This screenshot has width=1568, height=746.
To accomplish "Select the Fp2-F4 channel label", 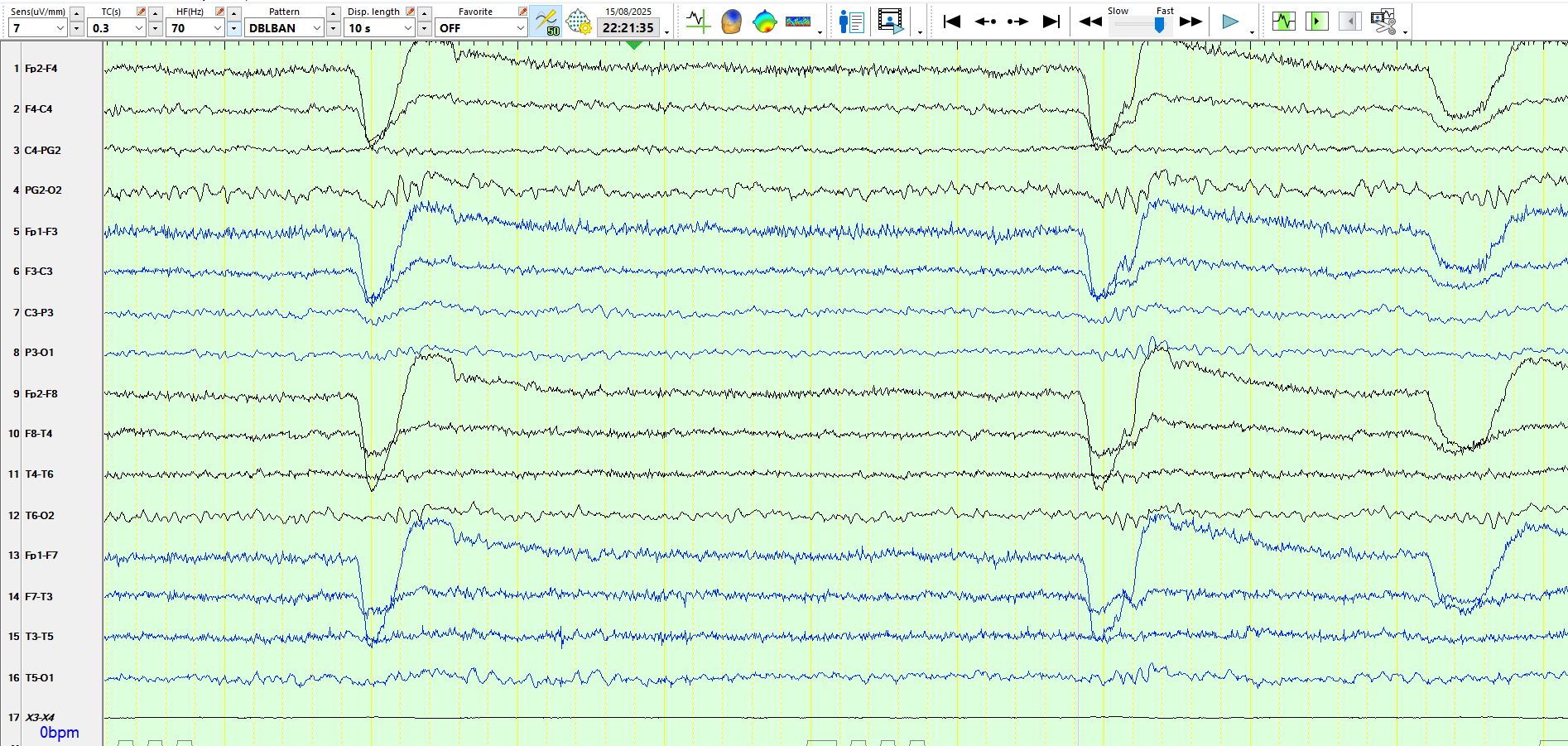I will coord(41,69).
